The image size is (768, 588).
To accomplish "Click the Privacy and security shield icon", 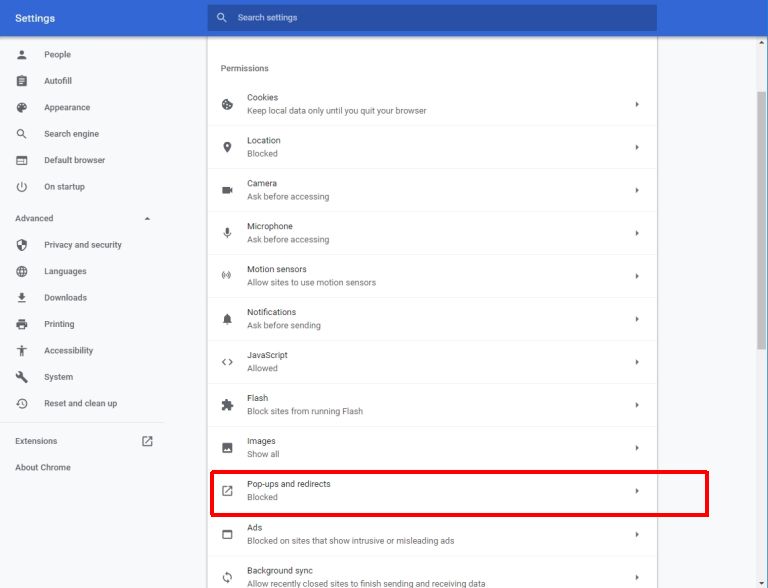I will [x=22, y=245].
